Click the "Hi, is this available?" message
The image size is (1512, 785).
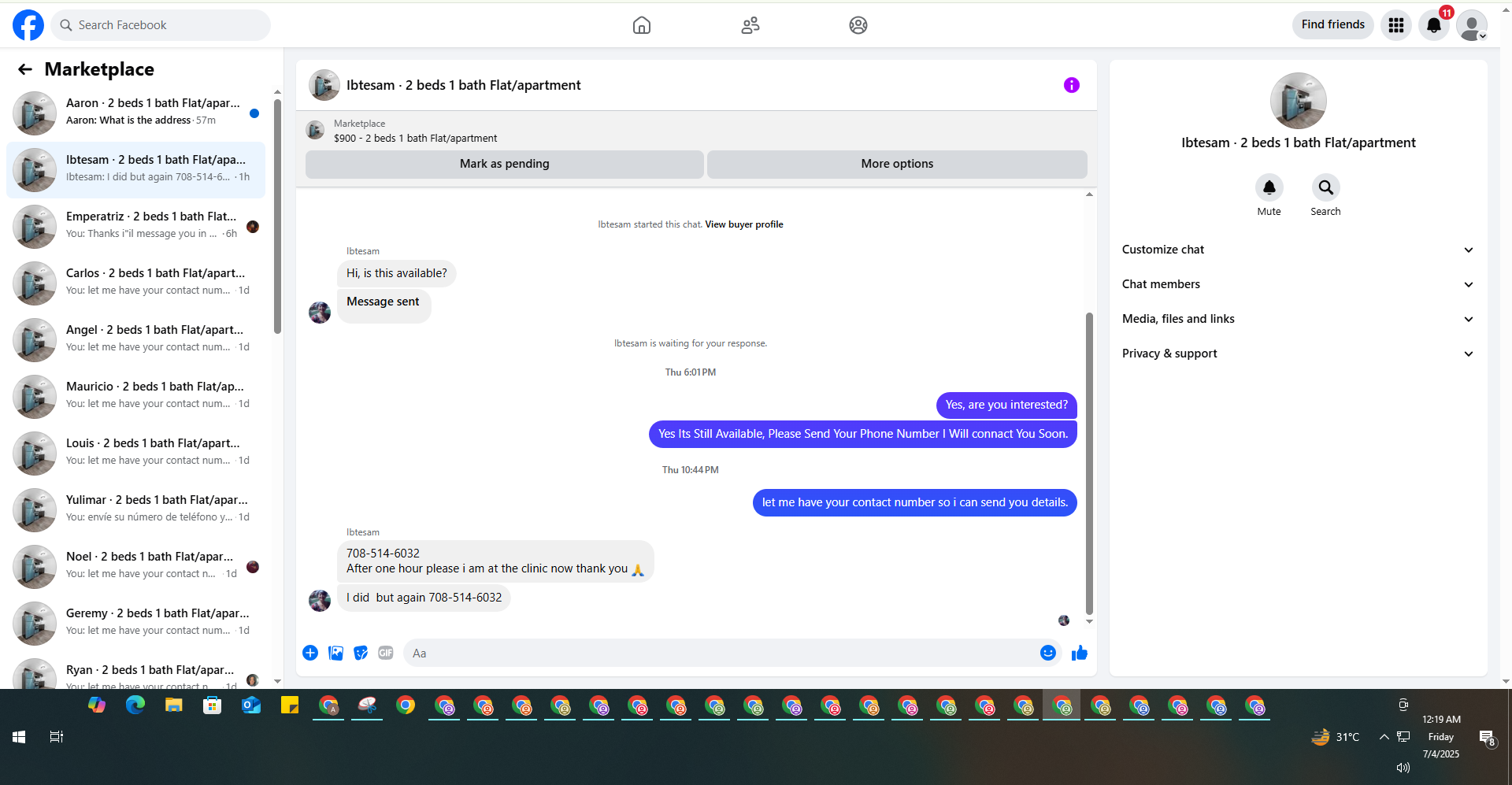[x=397, y=273]
